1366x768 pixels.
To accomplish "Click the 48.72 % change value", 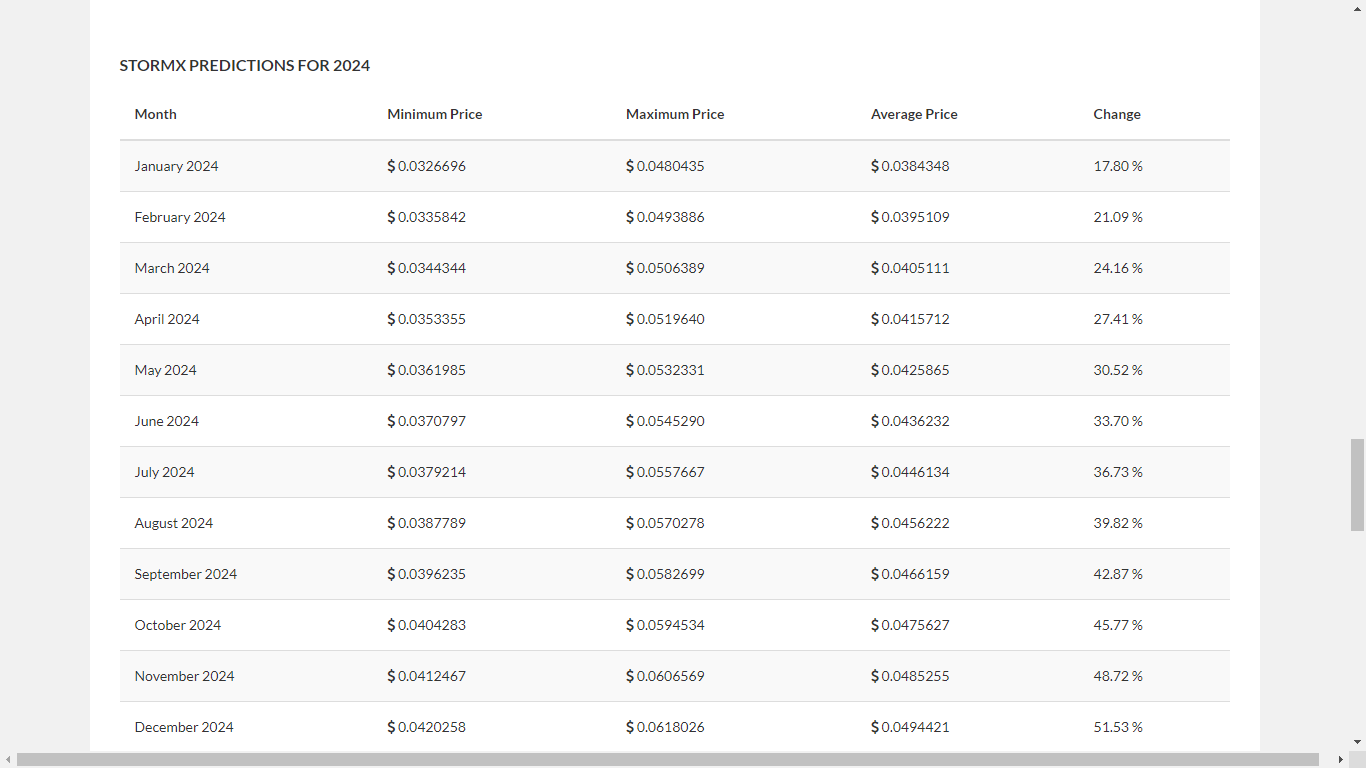I will (1118, 676).
